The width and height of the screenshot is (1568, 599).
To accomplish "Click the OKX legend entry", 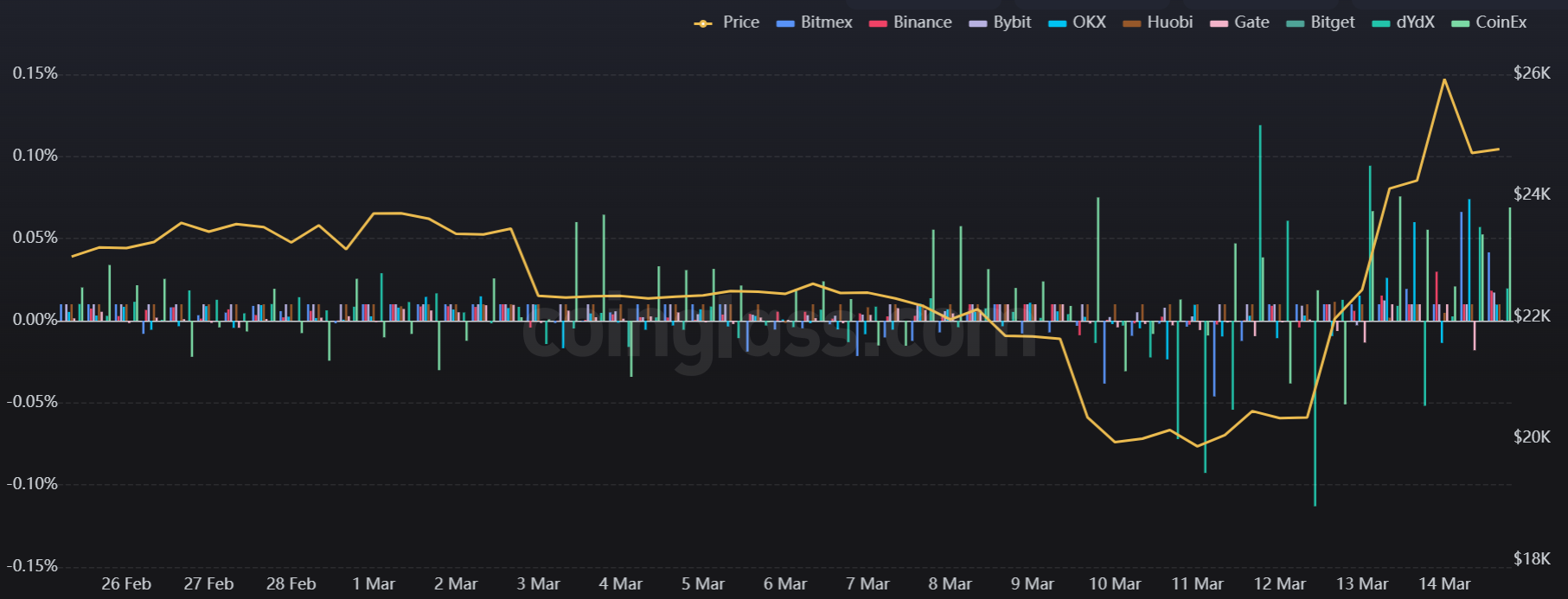I will (x=1078, y=22).
